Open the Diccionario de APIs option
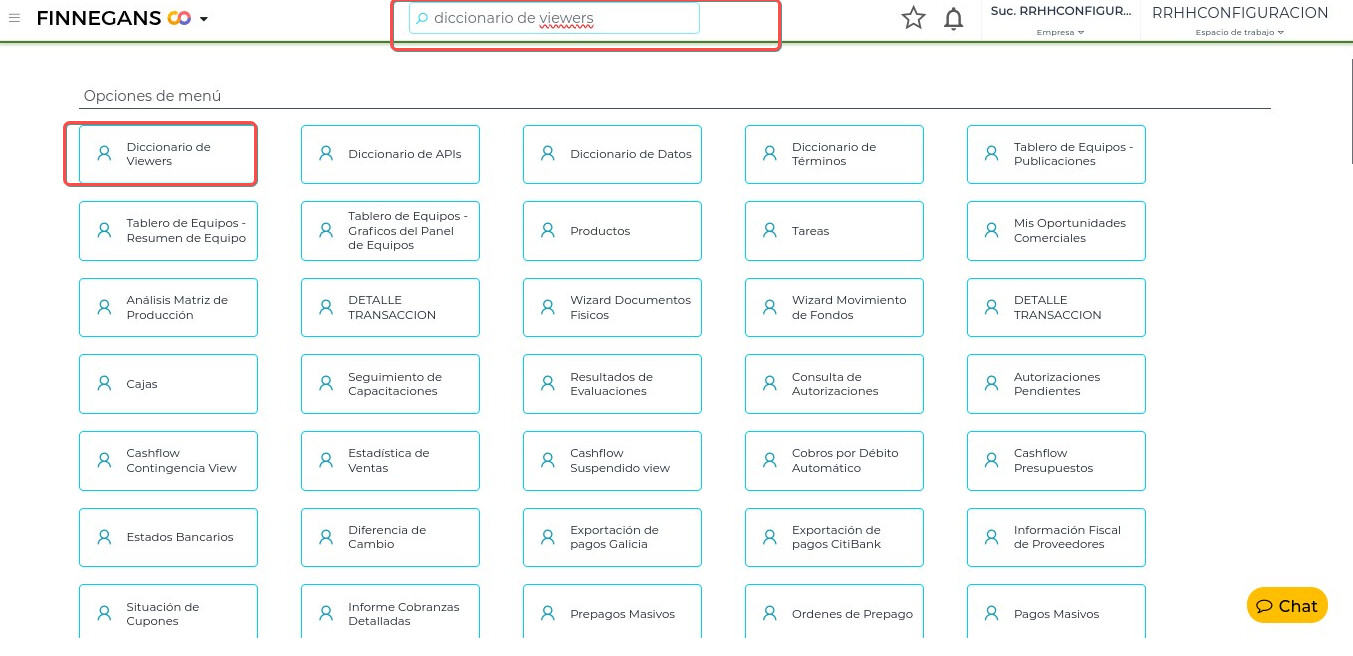Screen dimensions: 1353x656 coord(390,154)
